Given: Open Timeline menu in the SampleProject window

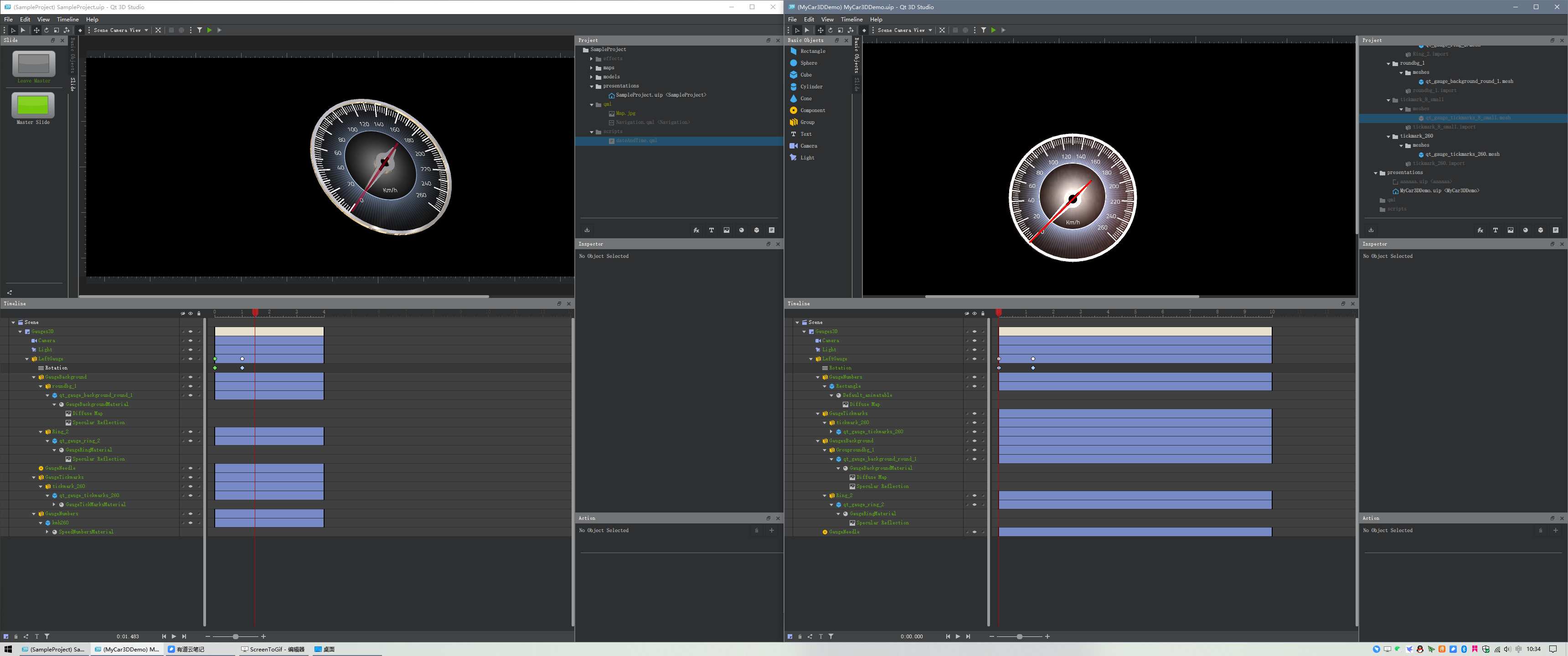Looking at the screenshot, I should click(67, 20).
